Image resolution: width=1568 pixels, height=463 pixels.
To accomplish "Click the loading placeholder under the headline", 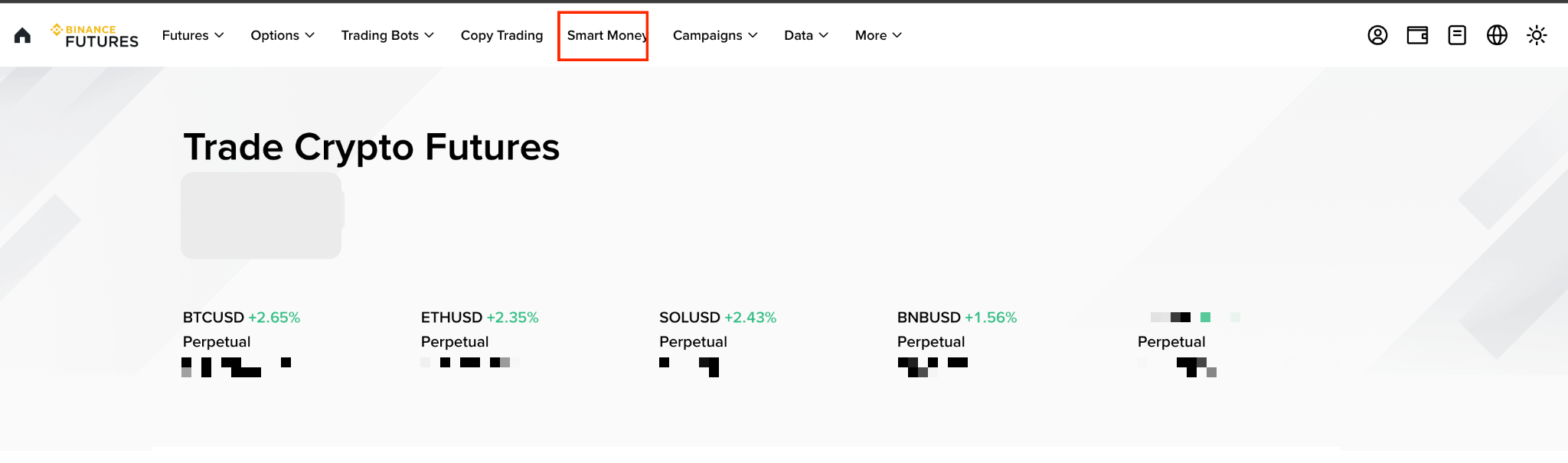I will [x=262, y=215].
